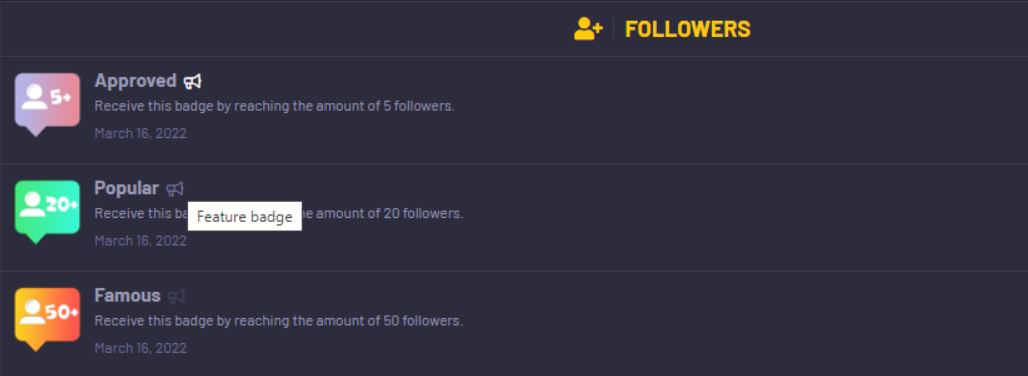Screen dimensions: 1028x376
Task: Click the Approved badge 5 followers description
Action: (275, 106)
